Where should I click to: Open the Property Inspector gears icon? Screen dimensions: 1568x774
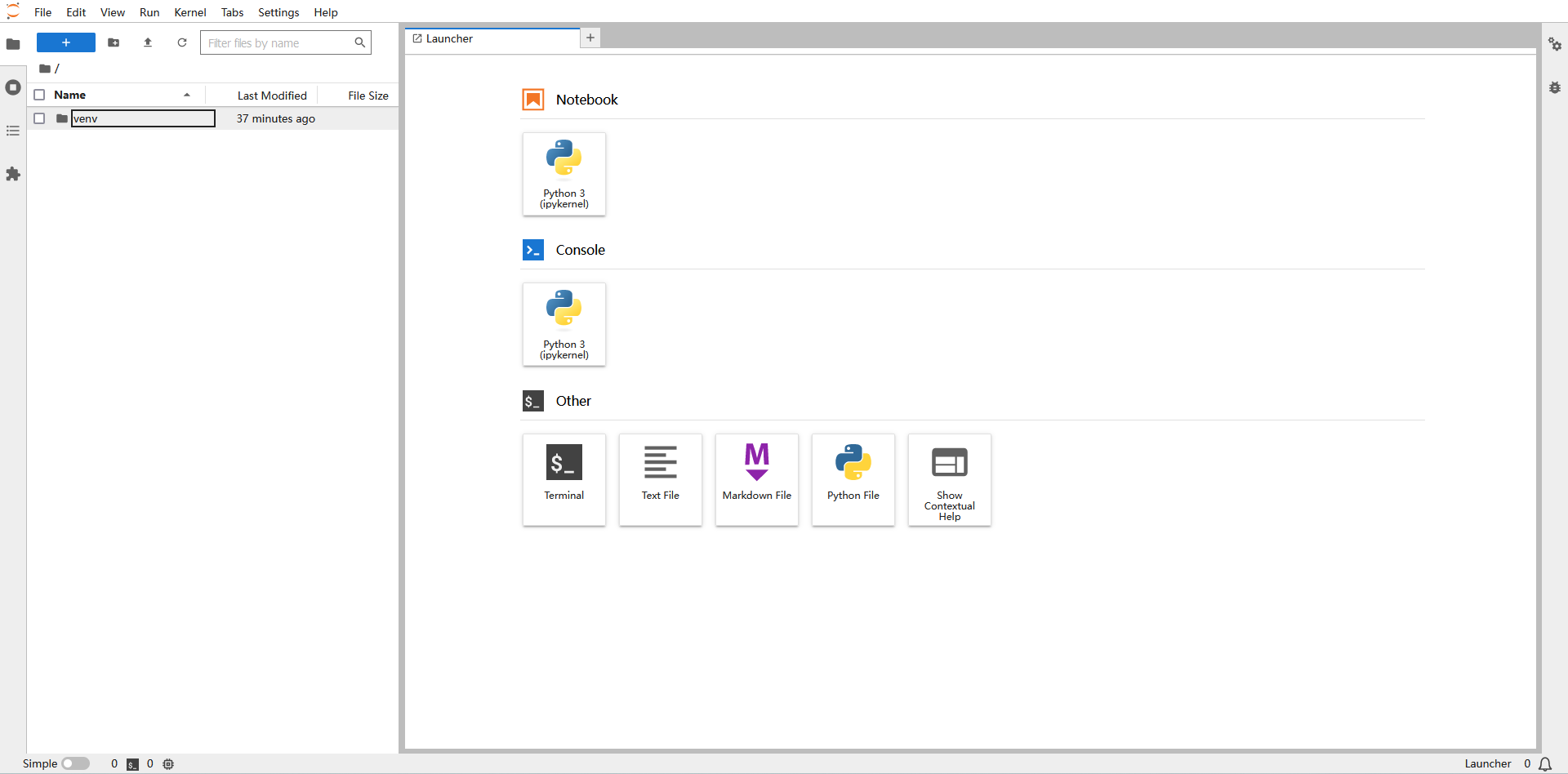[1555, 44]
